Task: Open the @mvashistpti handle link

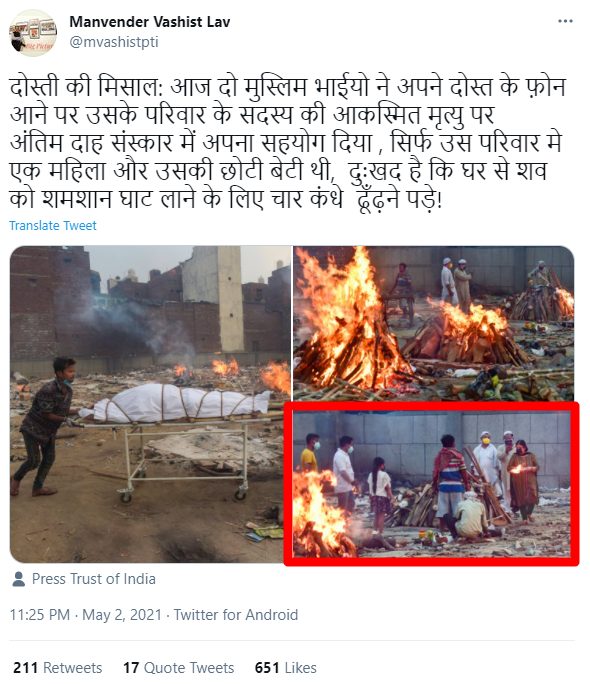Action: 114,42
